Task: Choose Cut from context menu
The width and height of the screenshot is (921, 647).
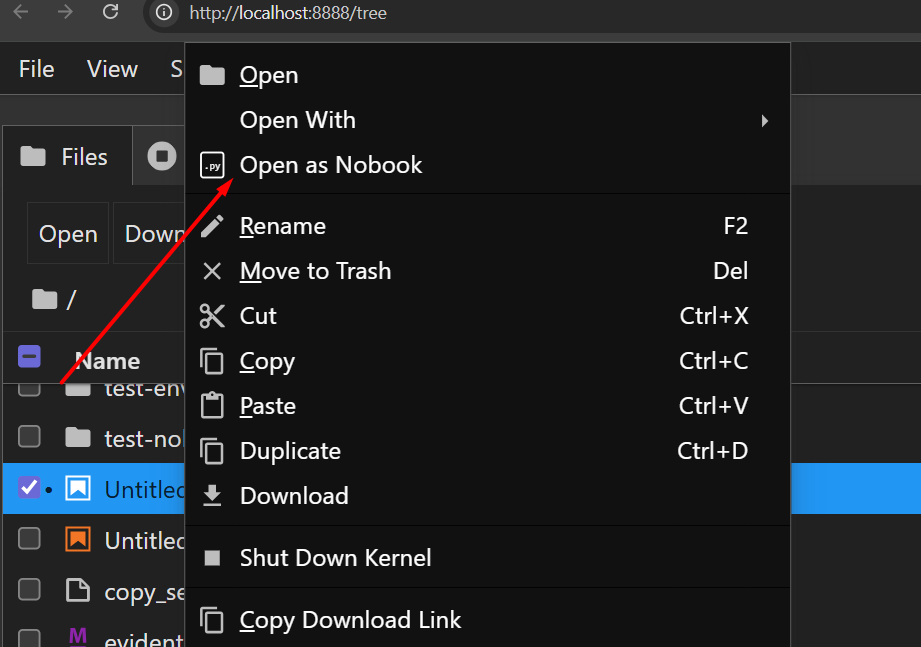Action: point(488,316)
